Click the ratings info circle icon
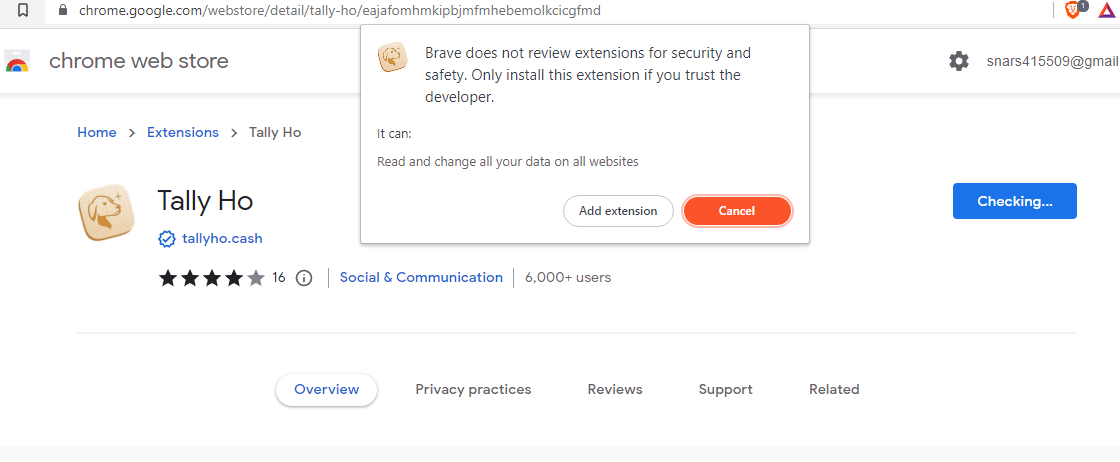This screenshot has height=462, width=1120. (304, 278)
